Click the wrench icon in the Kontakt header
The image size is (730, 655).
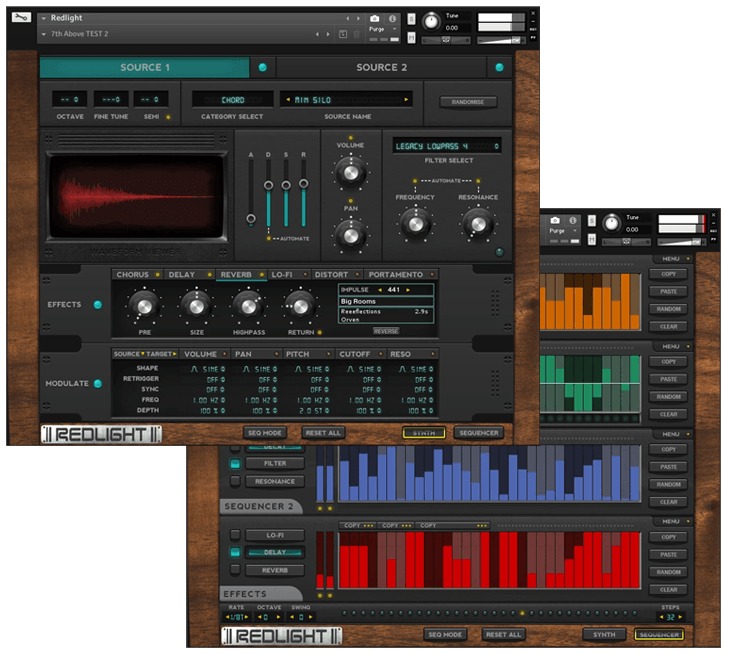coord(22,17)
